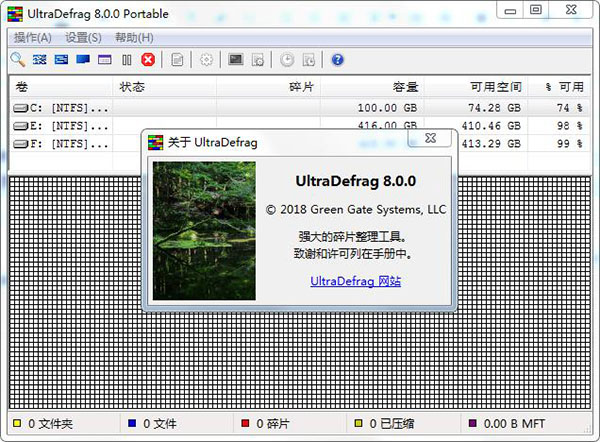Select the C: [NTFS] volume row
The width and height of the screenshot is (600, 442).
[301, 108]
